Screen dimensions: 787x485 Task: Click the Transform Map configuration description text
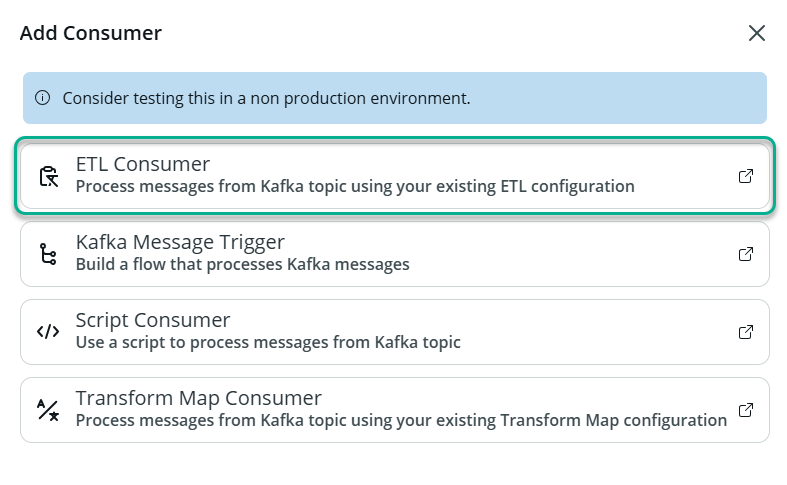pos(401,420)
